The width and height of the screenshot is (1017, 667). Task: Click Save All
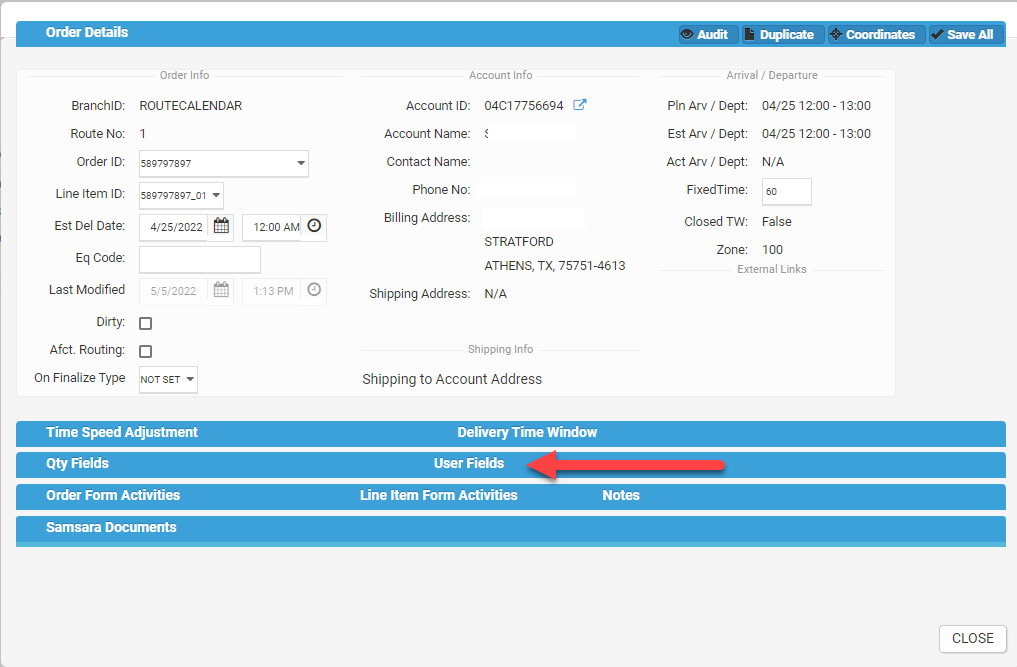[965, 34]
